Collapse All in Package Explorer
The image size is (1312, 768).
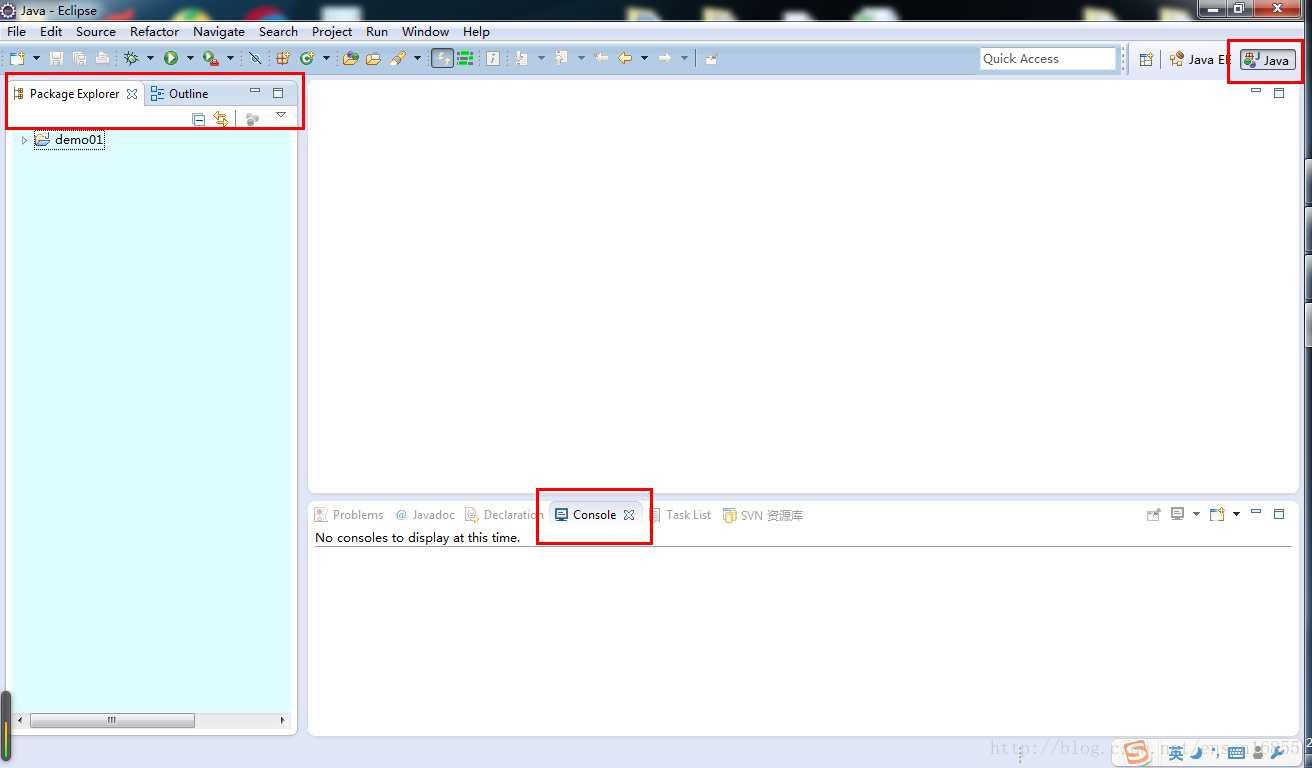(x=198, y=119)
